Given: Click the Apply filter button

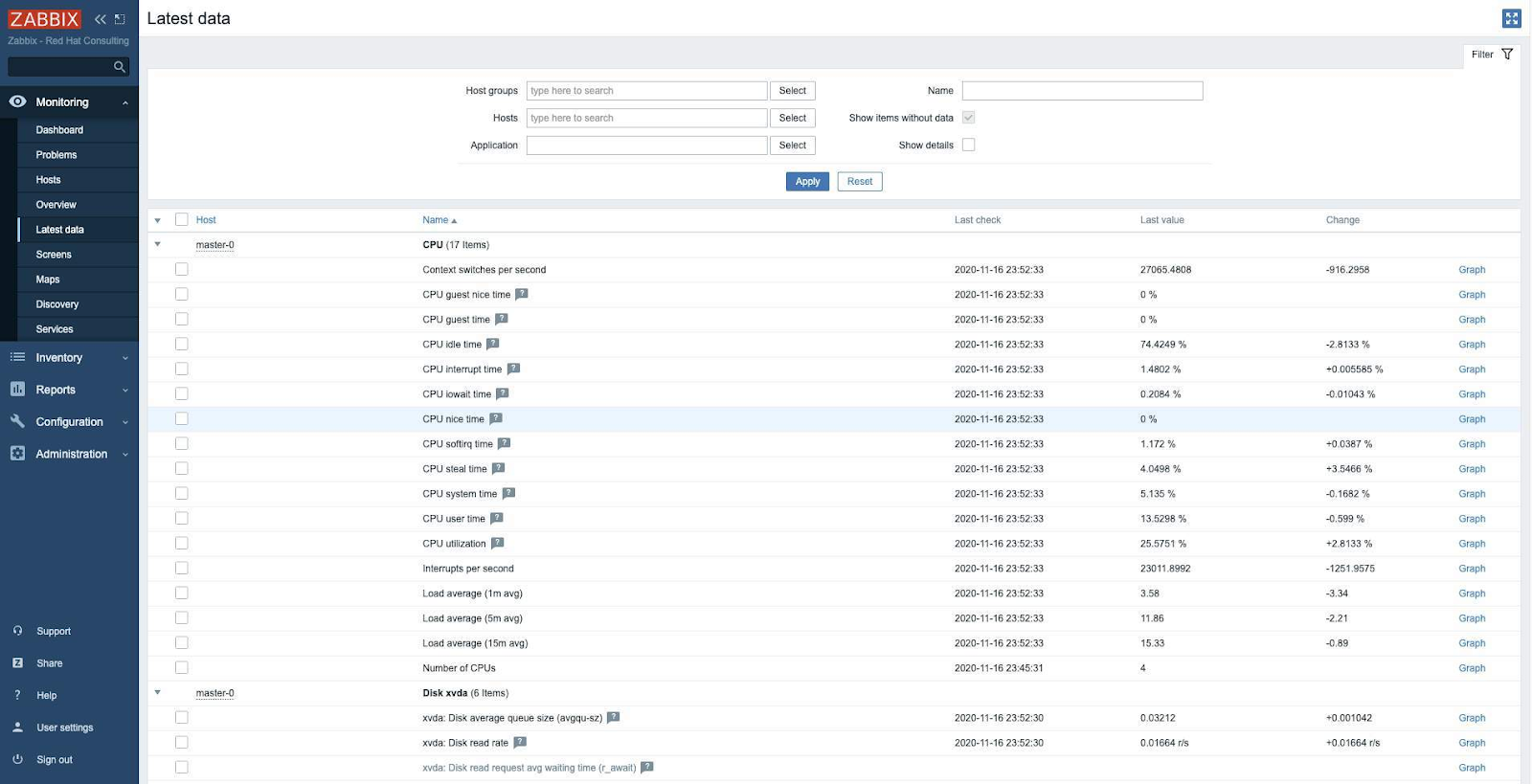Looking at the screenshot, I should [x=807, y=182].
